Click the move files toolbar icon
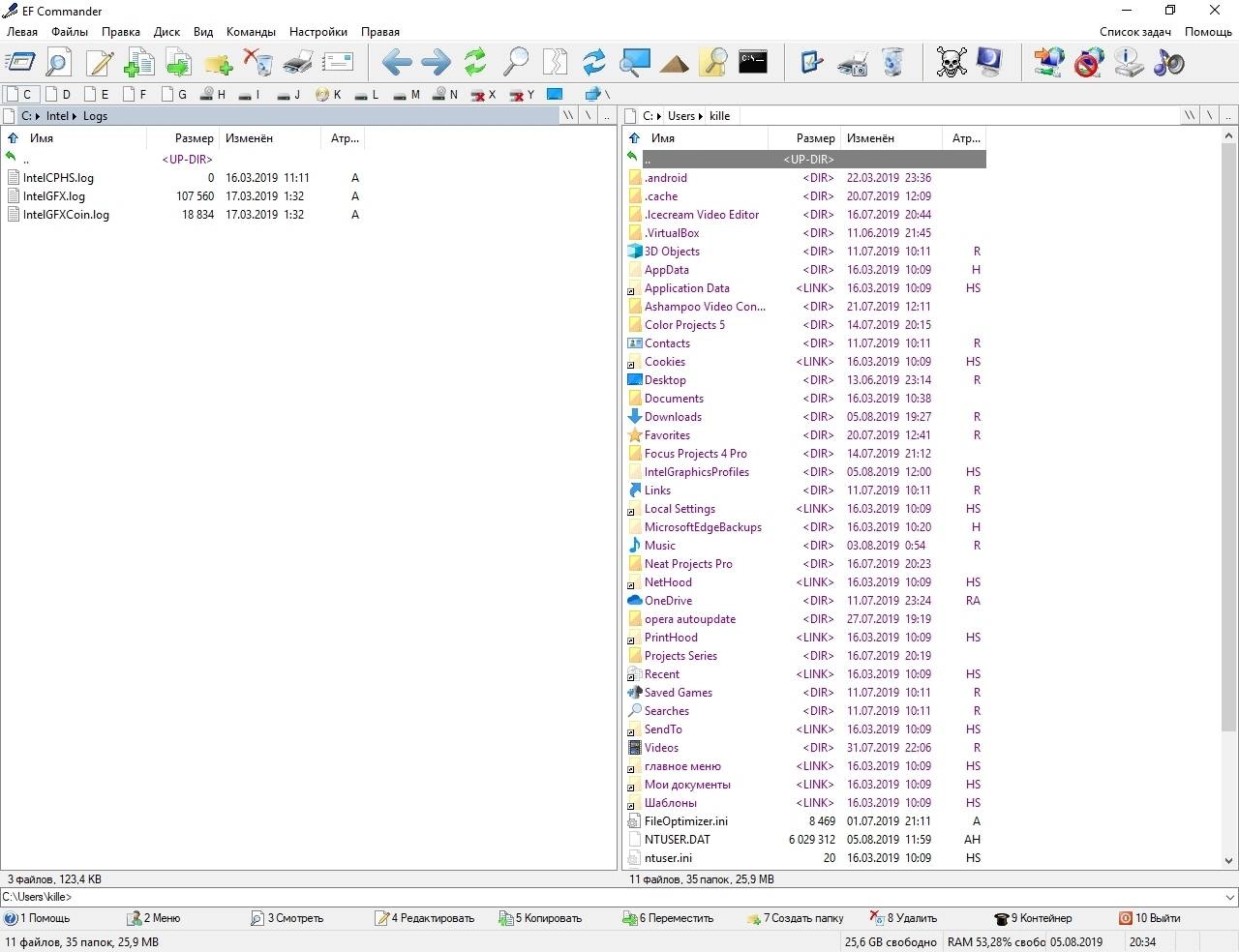 coord(179,63)
